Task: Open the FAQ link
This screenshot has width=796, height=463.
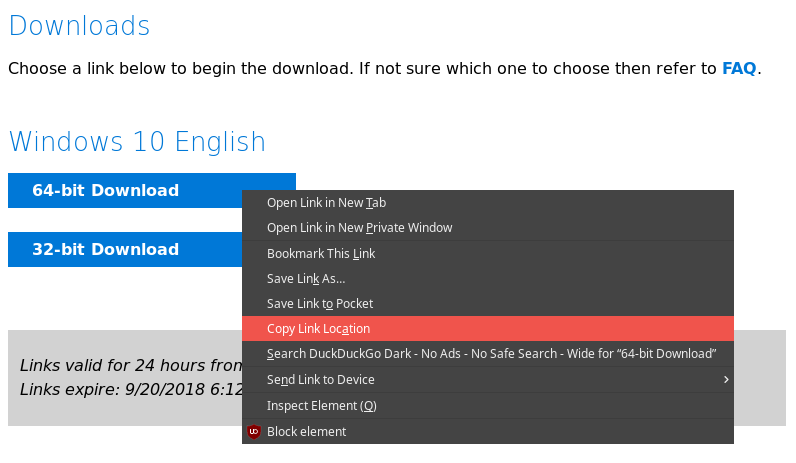Action: coord(739,69)
